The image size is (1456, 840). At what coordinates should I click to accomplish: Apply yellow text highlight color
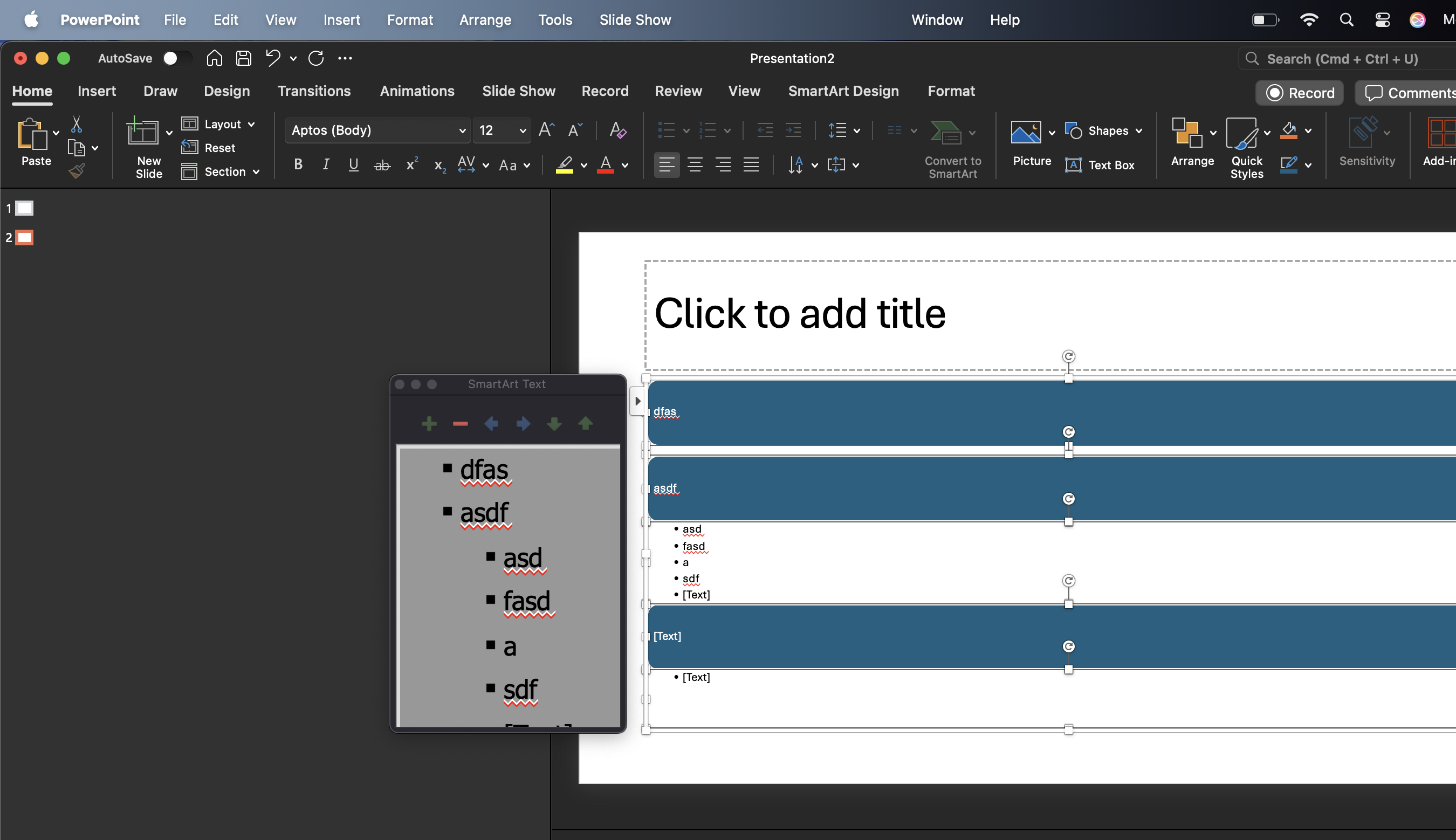coord(565,165)
